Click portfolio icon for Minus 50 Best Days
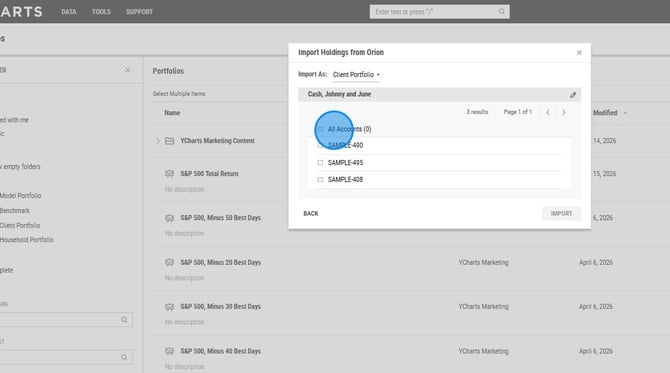The height and width of the screenshot is (373, 670). 170,218
